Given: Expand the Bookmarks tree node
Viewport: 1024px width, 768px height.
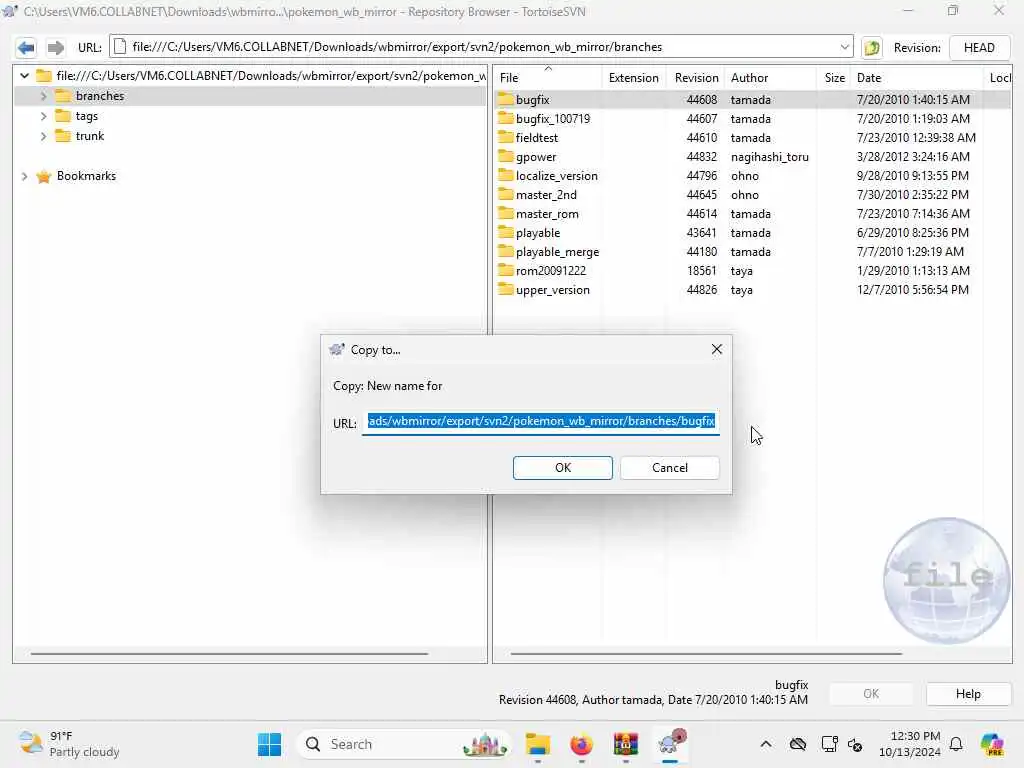Looking at the screenshot, I should tap(24, 176).
